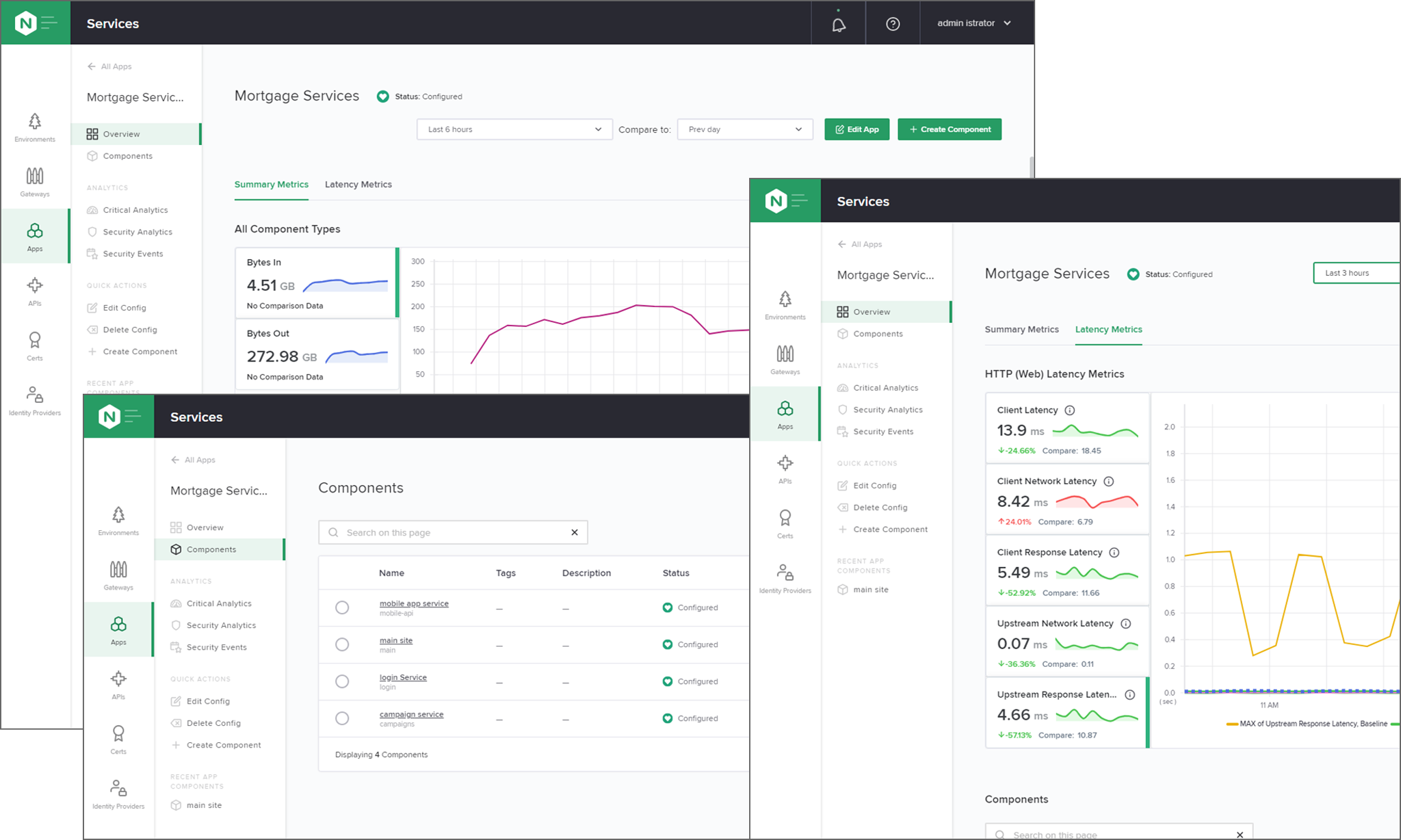Select the campaign service radio button
Screen dimensions: 1401x840
point(342,718)
